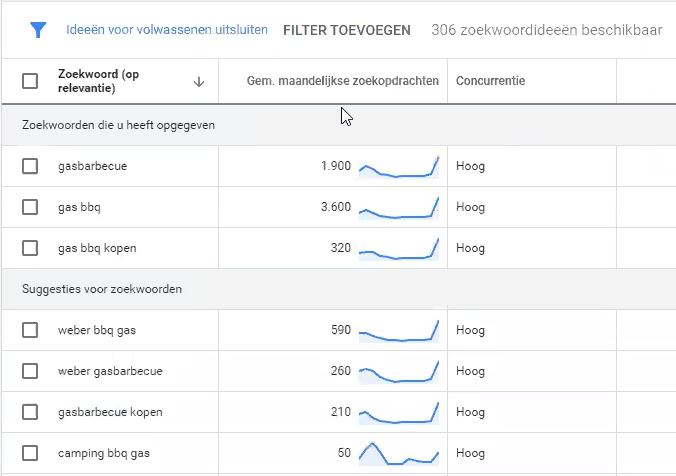
Task: Click FILTER TOEVOEGEN button
Action: click(x=347, y=30)
